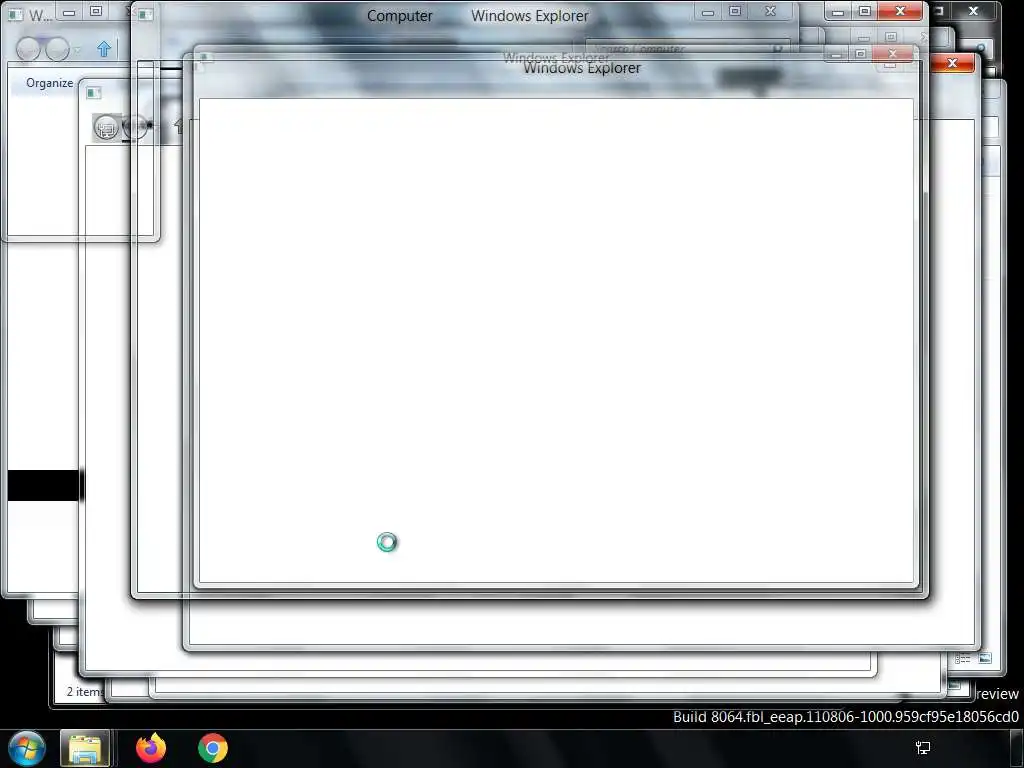This screenshot has width=1024, height=768.
Task: Click the W... window's title bar icon
Action: click(x=15, y=14)
